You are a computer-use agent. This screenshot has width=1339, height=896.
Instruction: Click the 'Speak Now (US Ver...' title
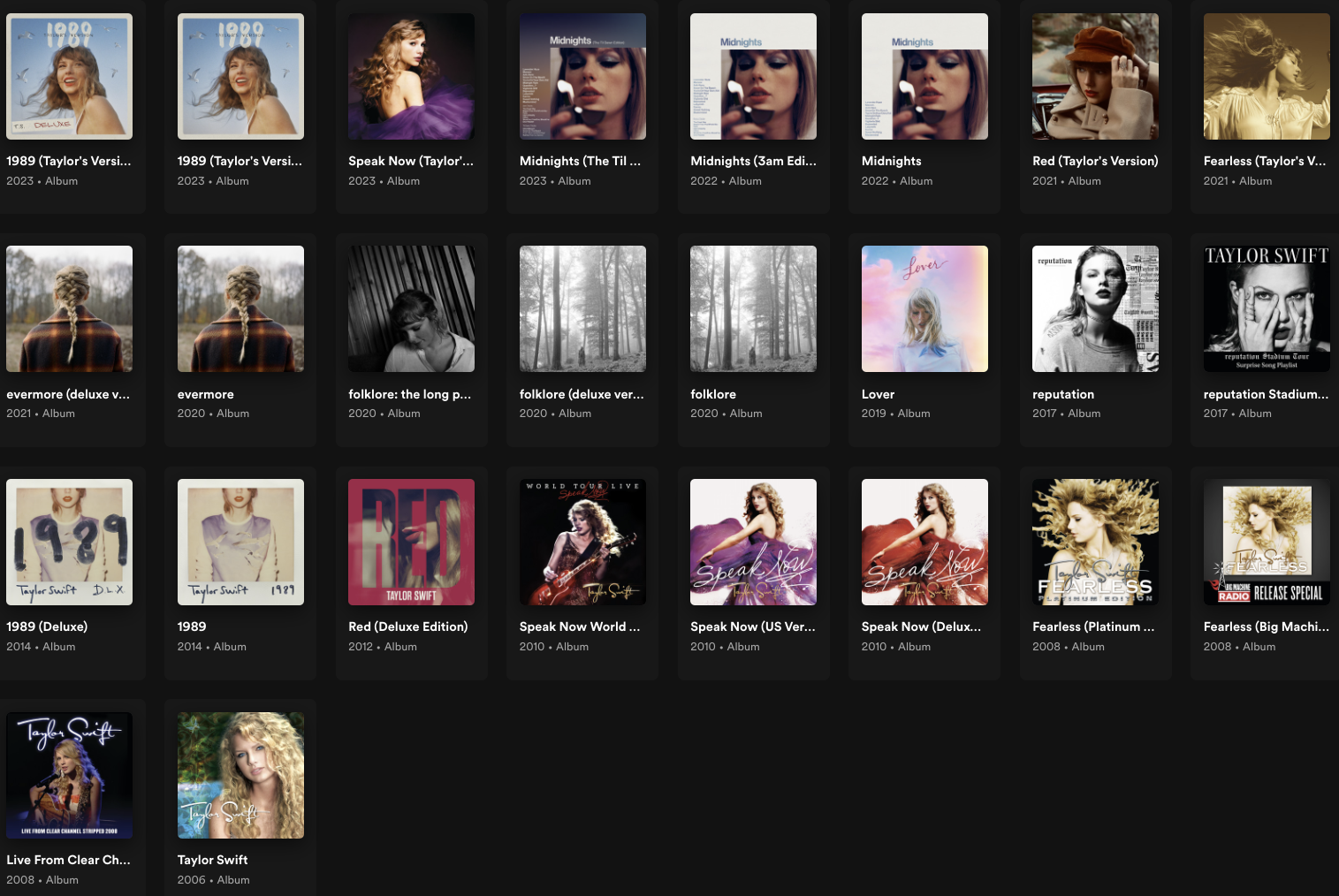pyautogui.click(x=753, y=626)
